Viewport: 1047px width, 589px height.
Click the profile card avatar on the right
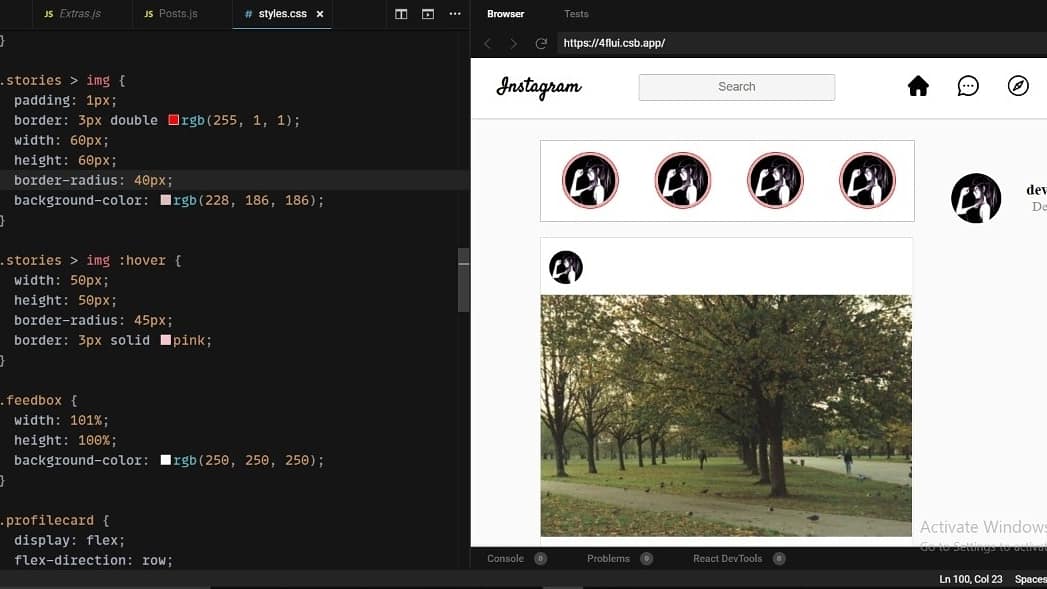[976, 198]
